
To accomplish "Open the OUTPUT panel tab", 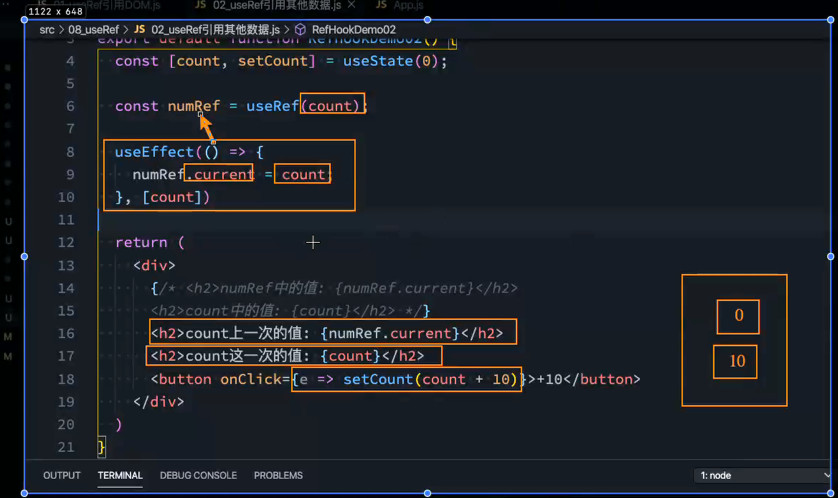I will pos(62,475).
